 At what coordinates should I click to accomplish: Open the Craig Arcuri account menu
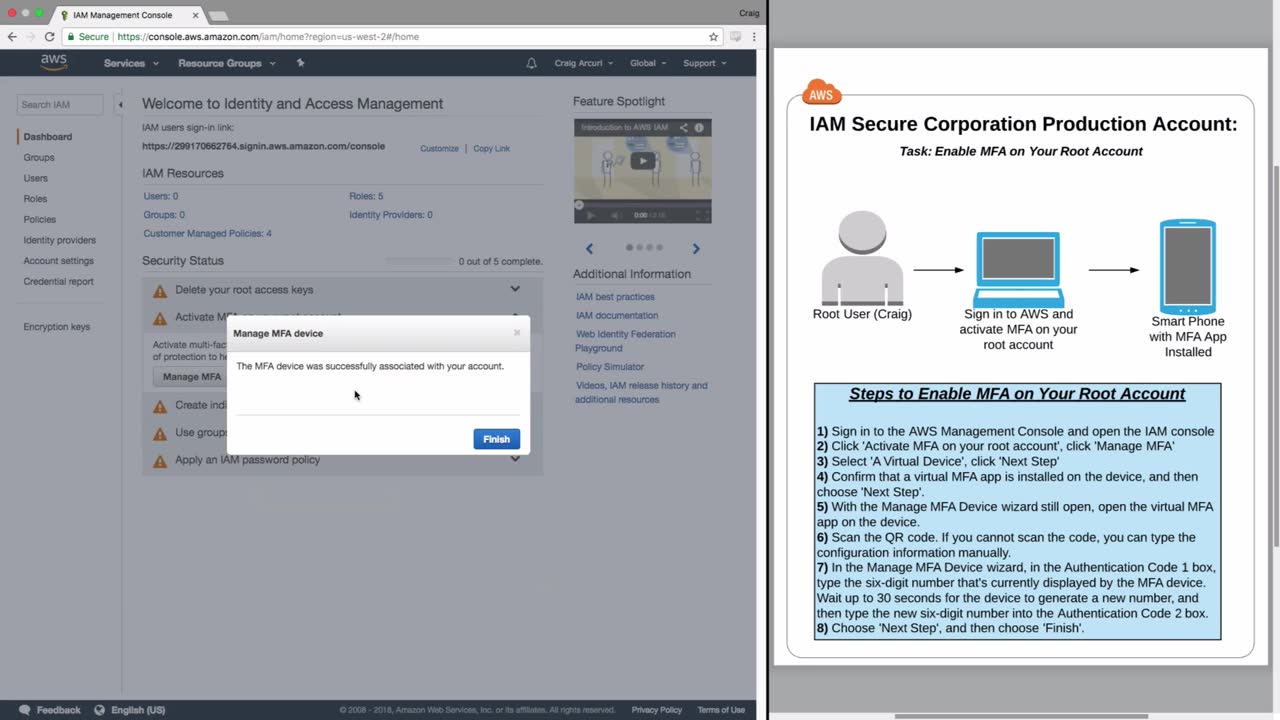click(x=584, y=63)
